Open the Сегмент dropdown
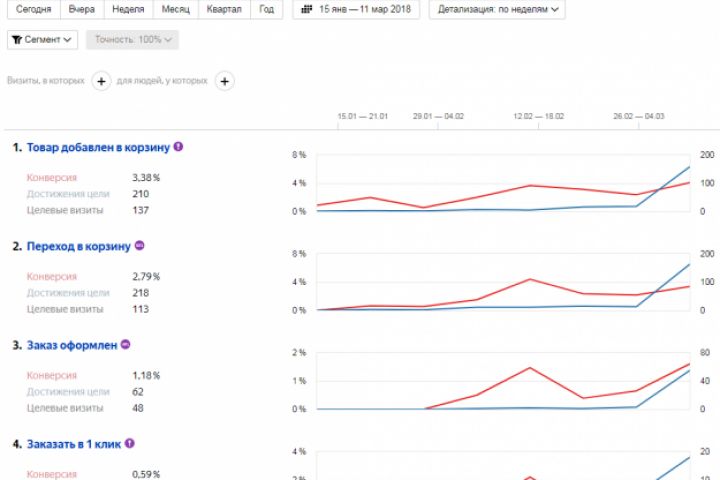Viewport: 720px width, 480px height. coord(42,40)
